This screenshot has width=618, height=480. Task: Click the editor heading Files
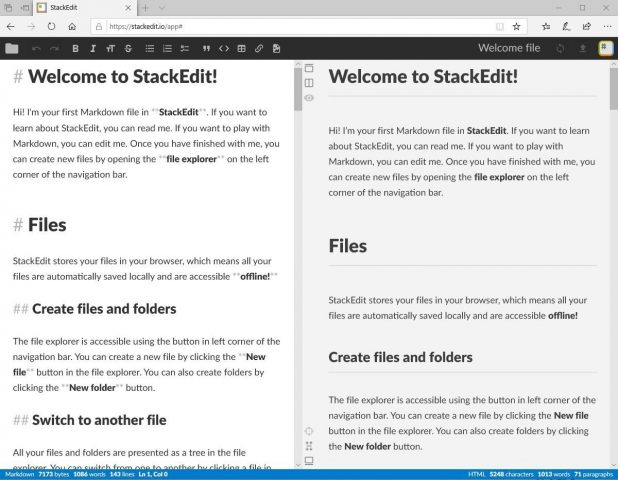47,225
